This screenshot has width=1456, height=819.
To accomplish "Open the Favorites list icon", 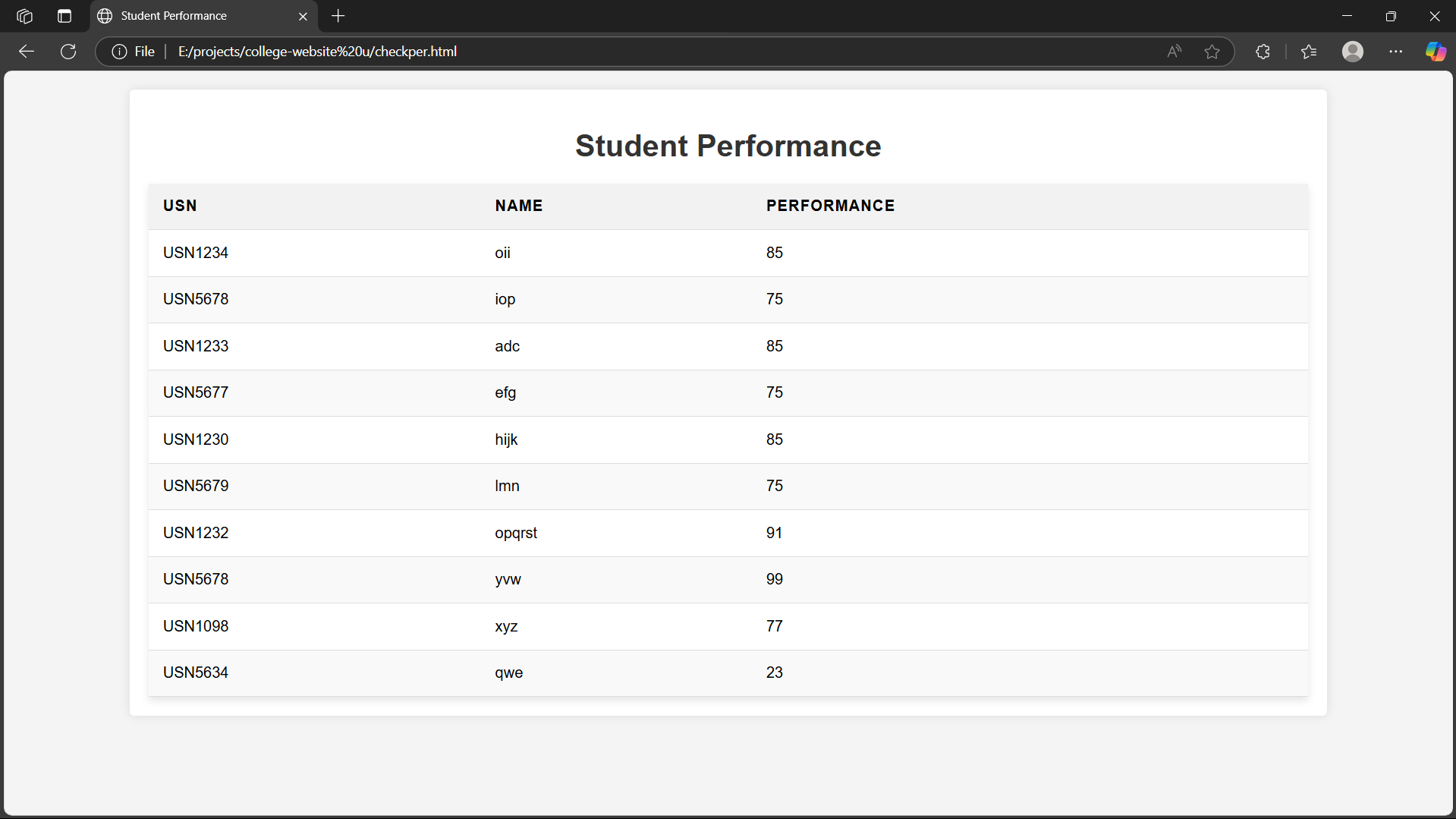I will [x=1309, y=52].
